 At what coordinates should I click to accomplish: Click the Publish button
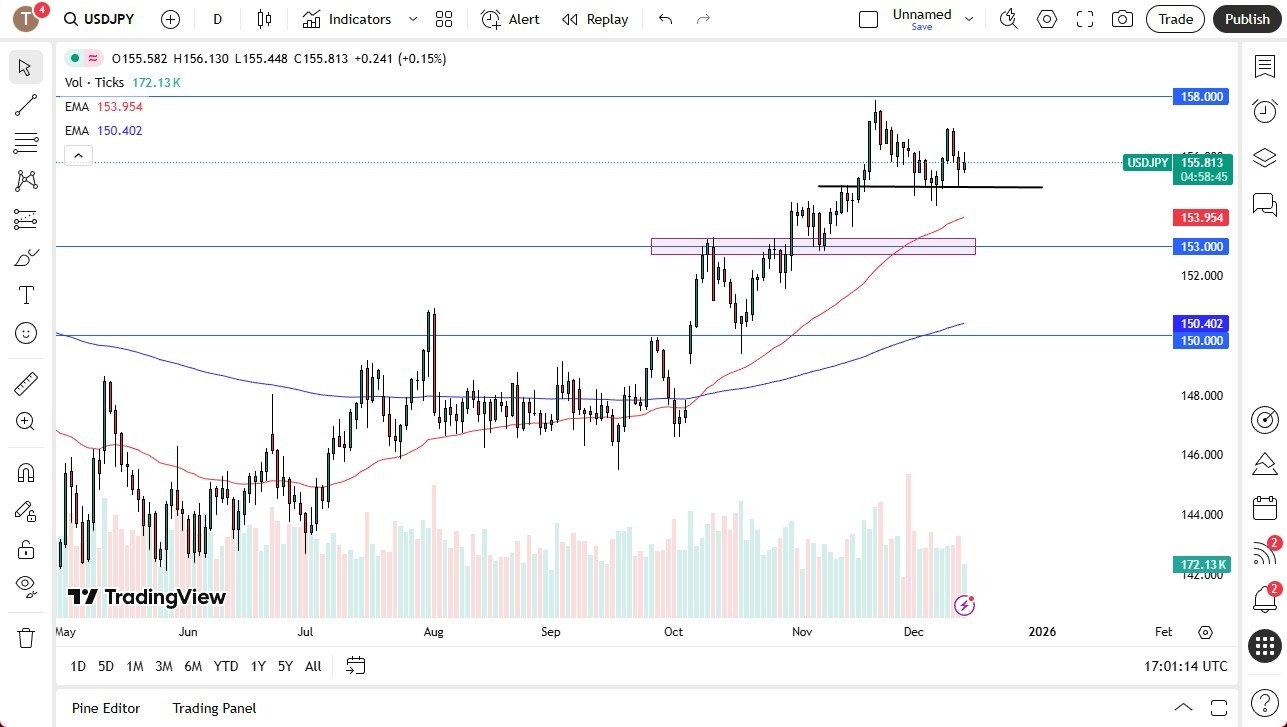1246,19
